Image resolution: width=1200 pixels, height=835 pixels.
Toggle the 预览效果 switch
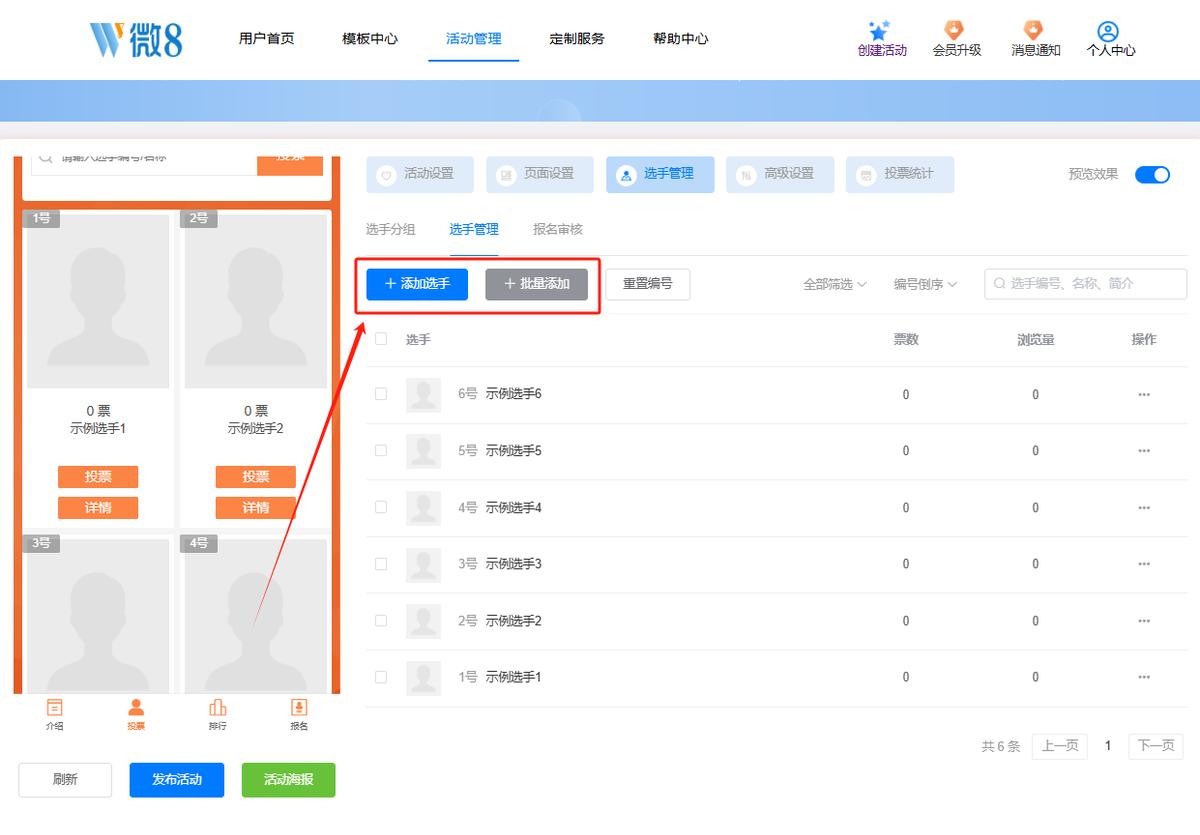click(x=1152, y=174)
